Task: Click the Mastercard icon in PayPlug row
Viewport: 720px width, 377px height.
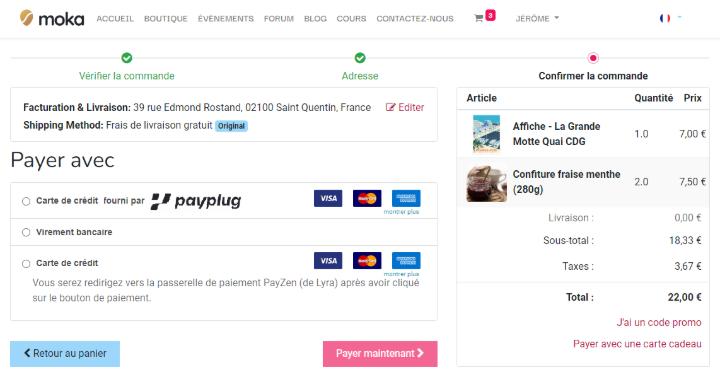Action: coord(367,198)
